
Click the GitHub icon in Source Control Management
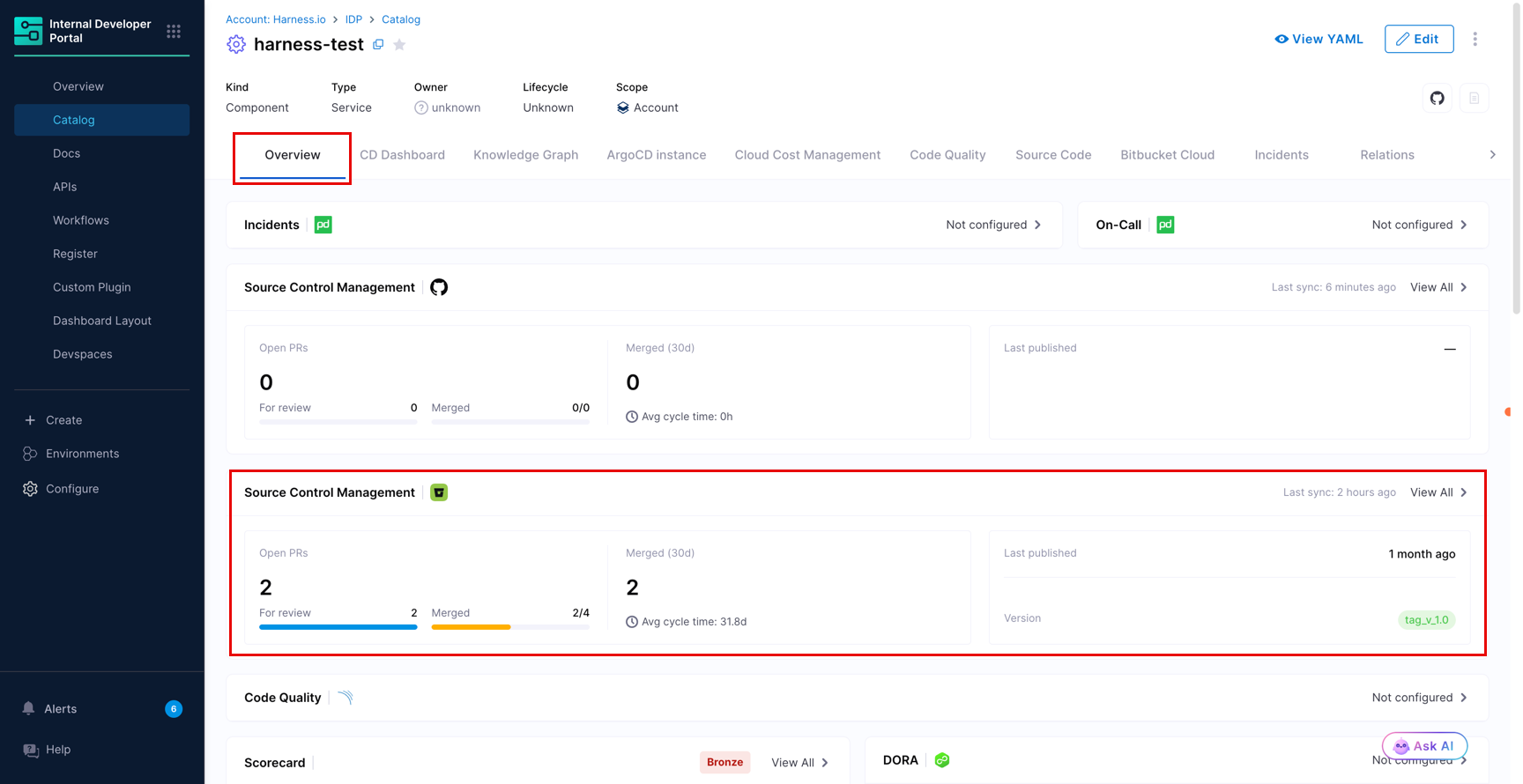click(439, 287)
